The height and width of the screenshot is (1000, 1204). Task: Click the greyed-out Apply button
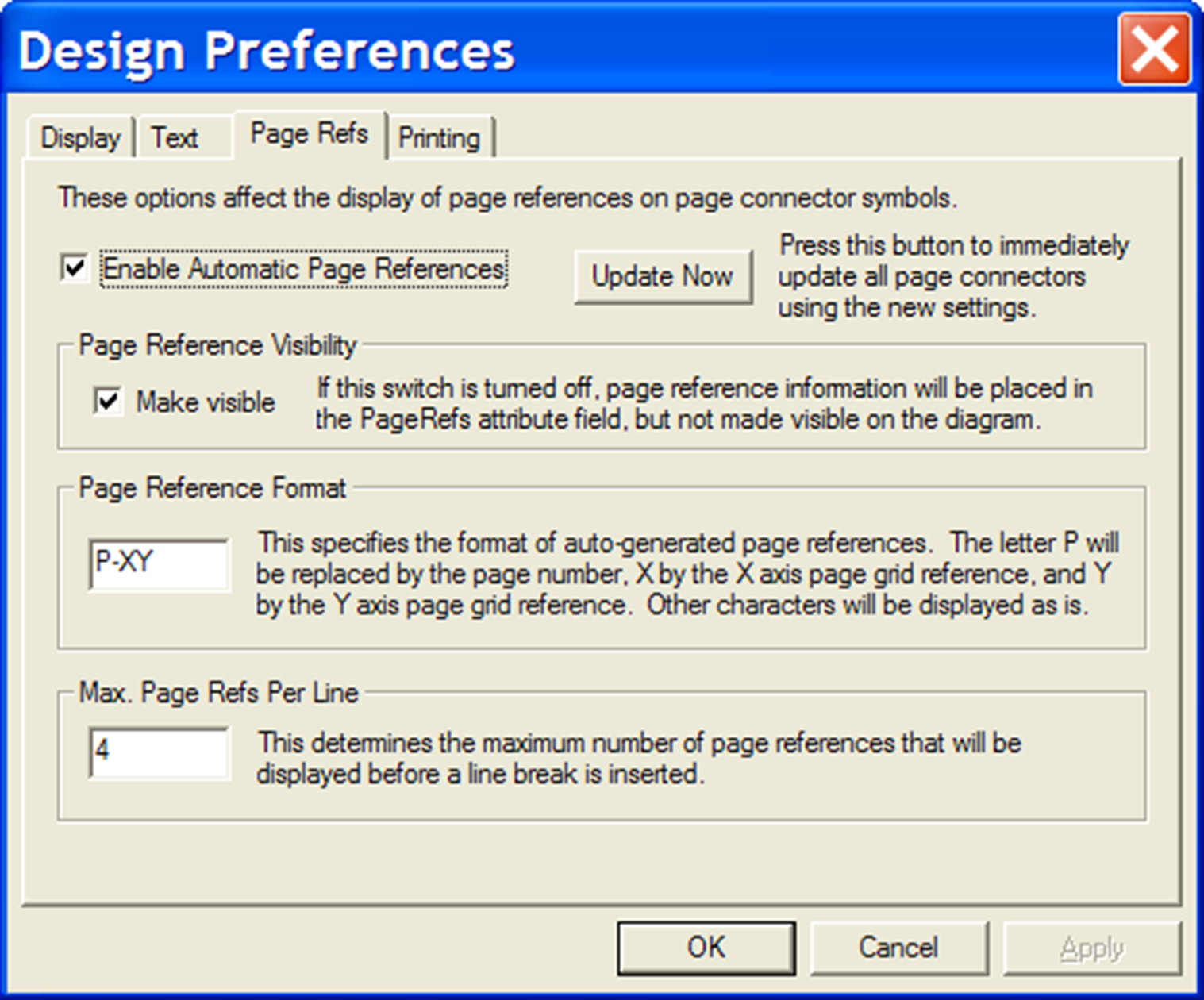[1091, 948]
